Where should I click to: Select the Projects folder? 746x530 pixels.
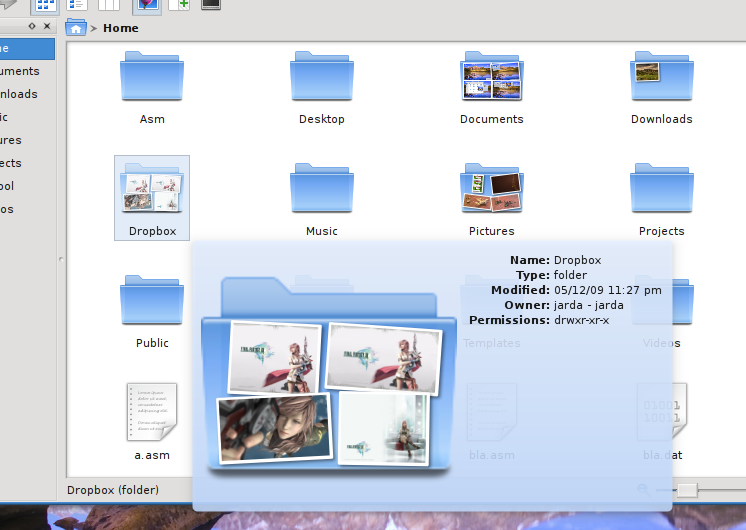(x=662, y=188)
